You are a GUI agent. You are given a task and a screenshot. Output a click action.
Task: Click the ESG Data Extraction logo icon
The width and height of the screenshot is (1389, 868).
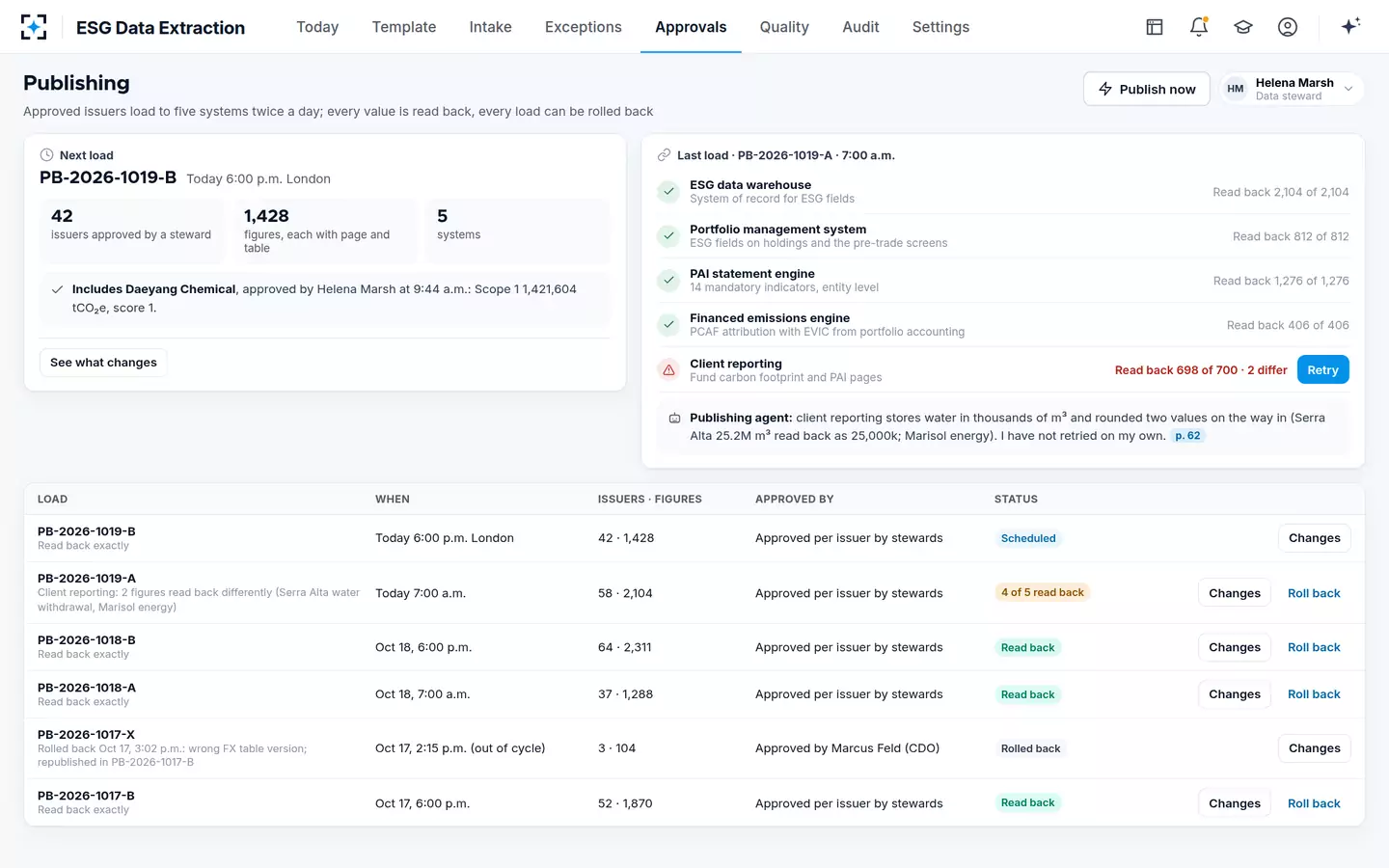(x=34, y=27)
